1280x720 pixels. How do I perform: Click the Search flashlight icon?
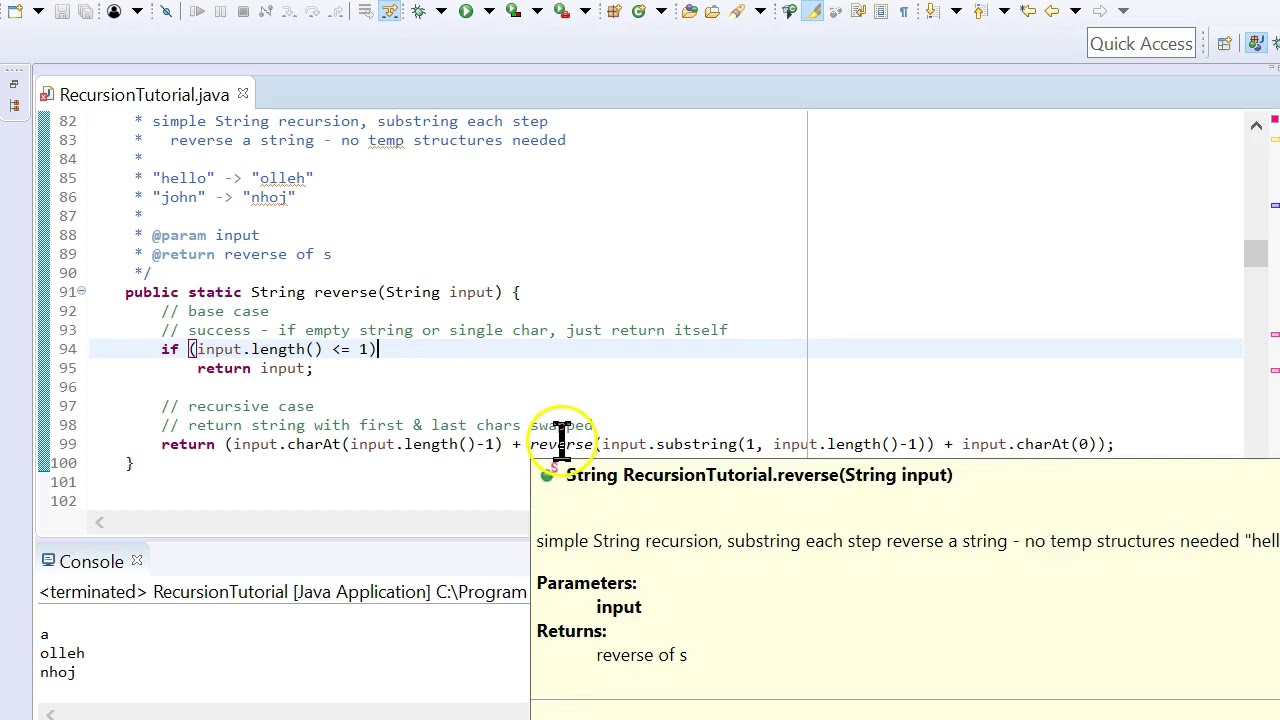point(737,11)
